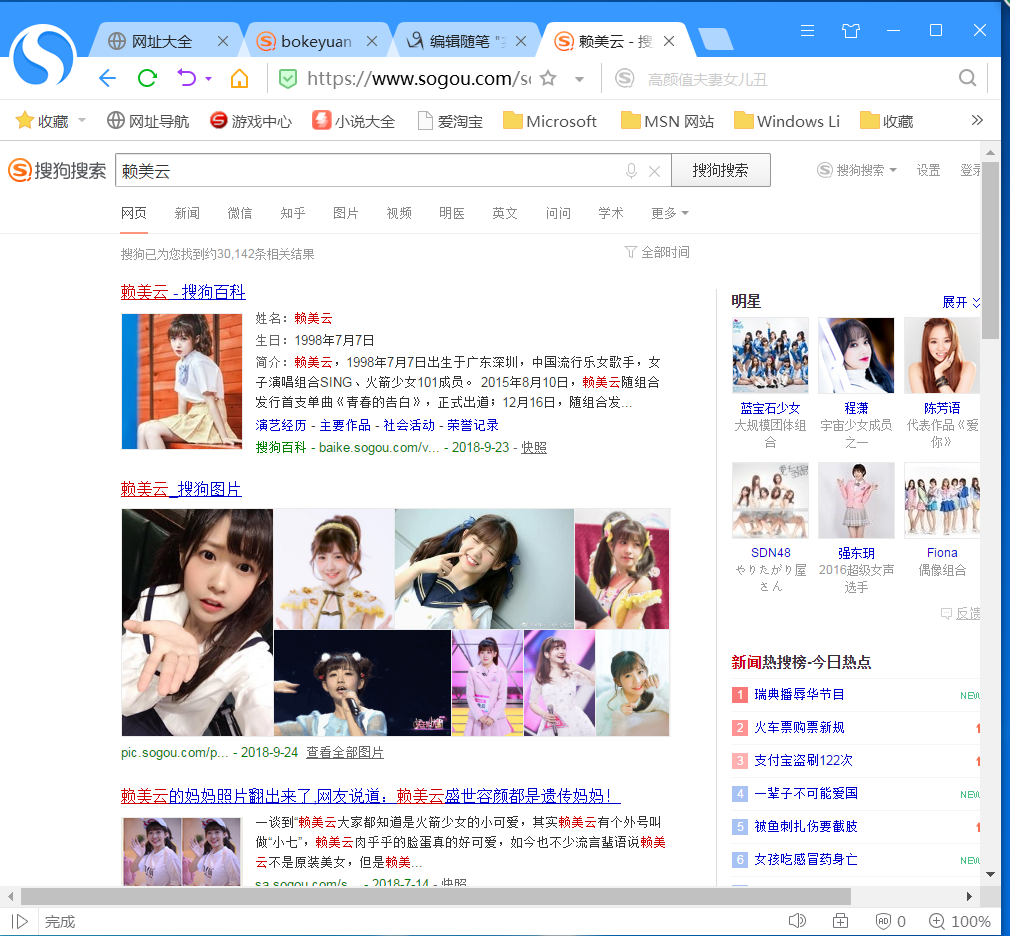Open hot search item 支付宝盗刷122次
The image size is (1010, 936).
(803, 760)
